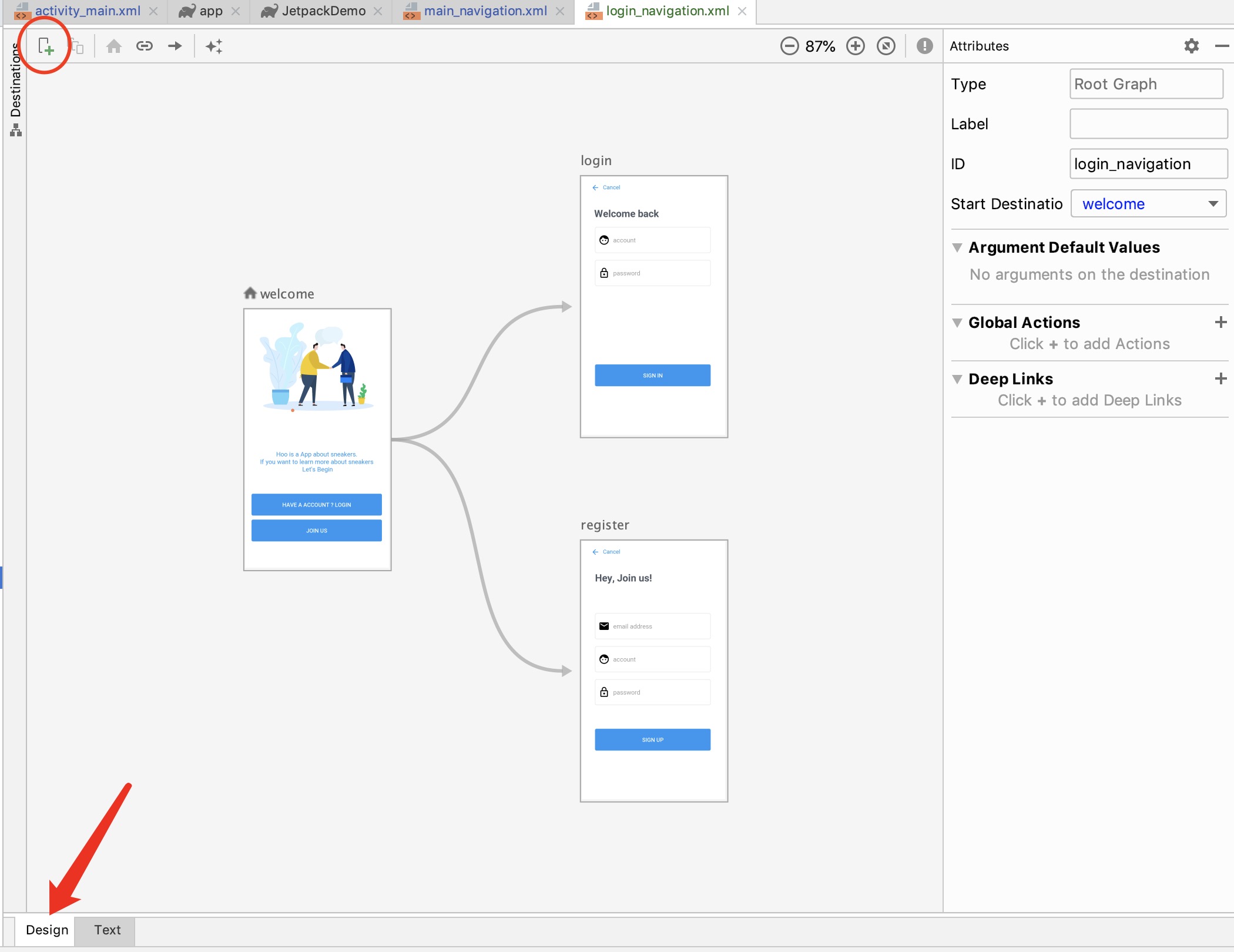This screenshot has width=1234, height=952.
Task: Click the Zoom to Fit icon
Action: click(886, 46)
